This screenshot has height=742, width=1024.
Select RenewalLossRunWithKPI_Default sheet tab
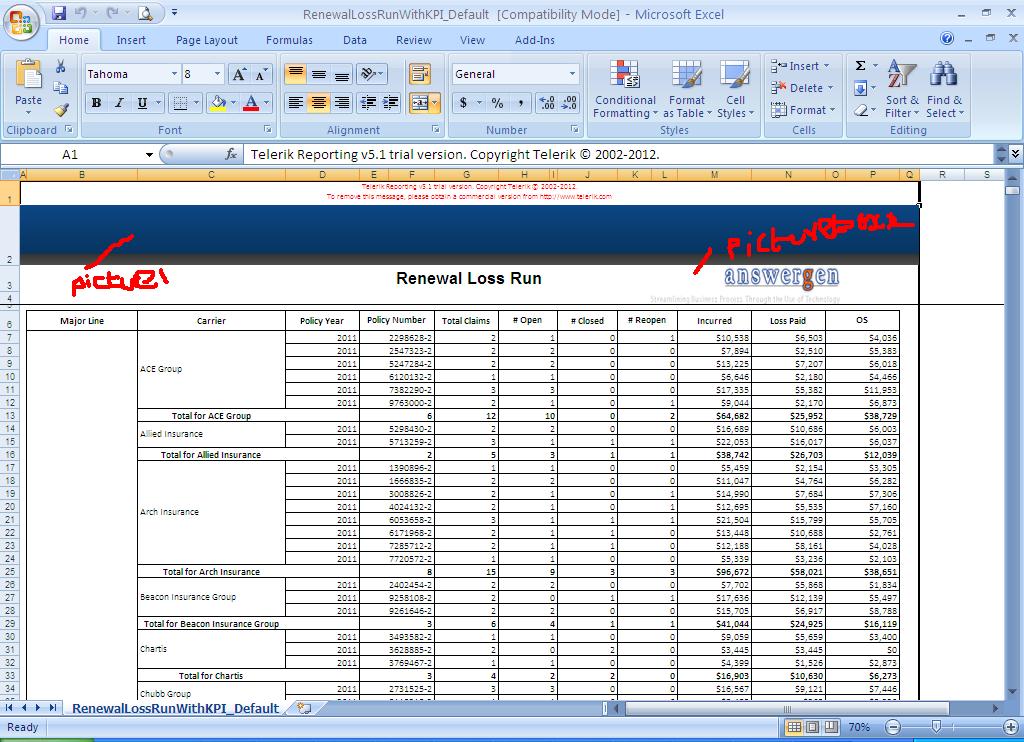click(x=175, y=708)
